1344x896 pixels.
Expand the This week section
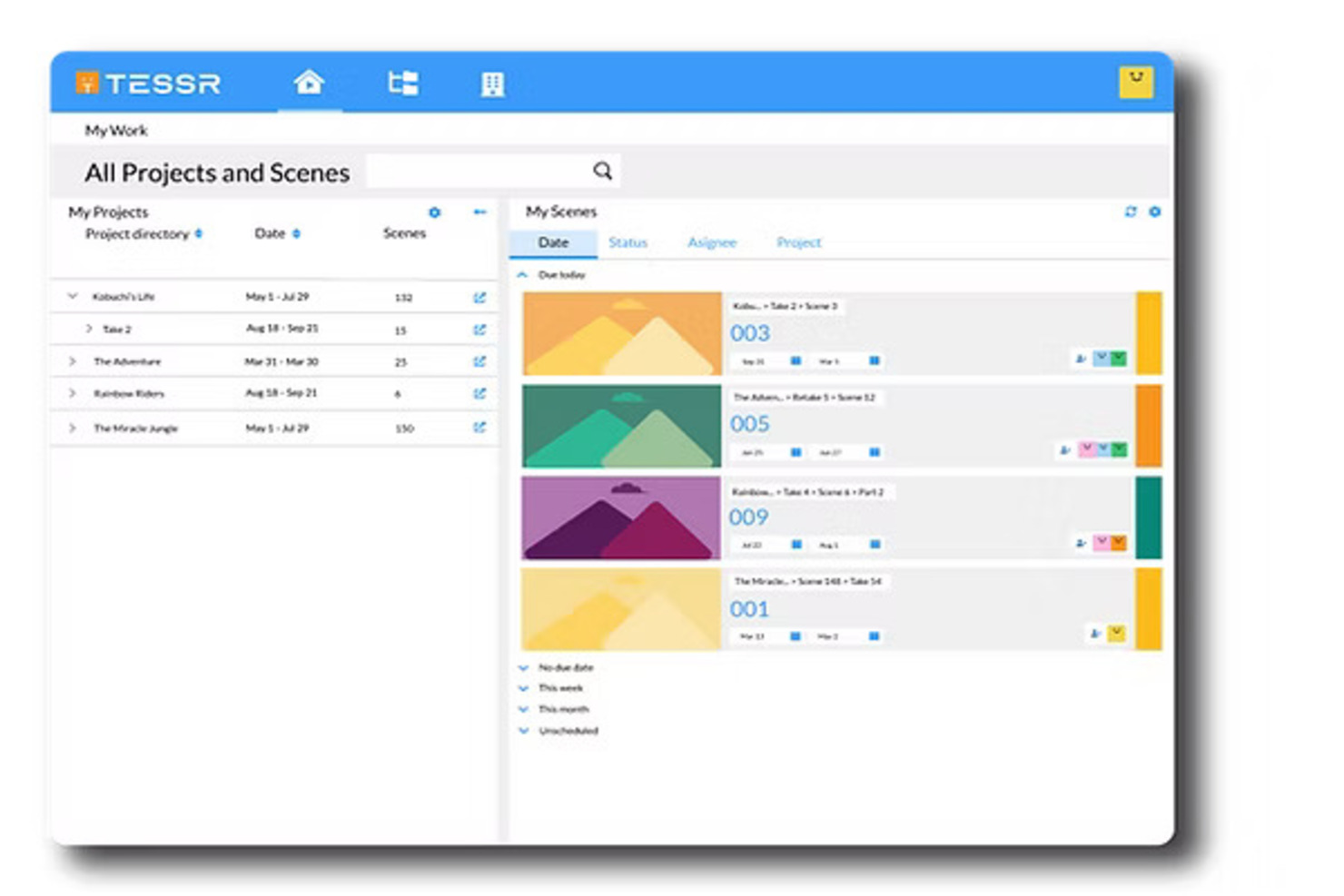[x=524, y=688]
